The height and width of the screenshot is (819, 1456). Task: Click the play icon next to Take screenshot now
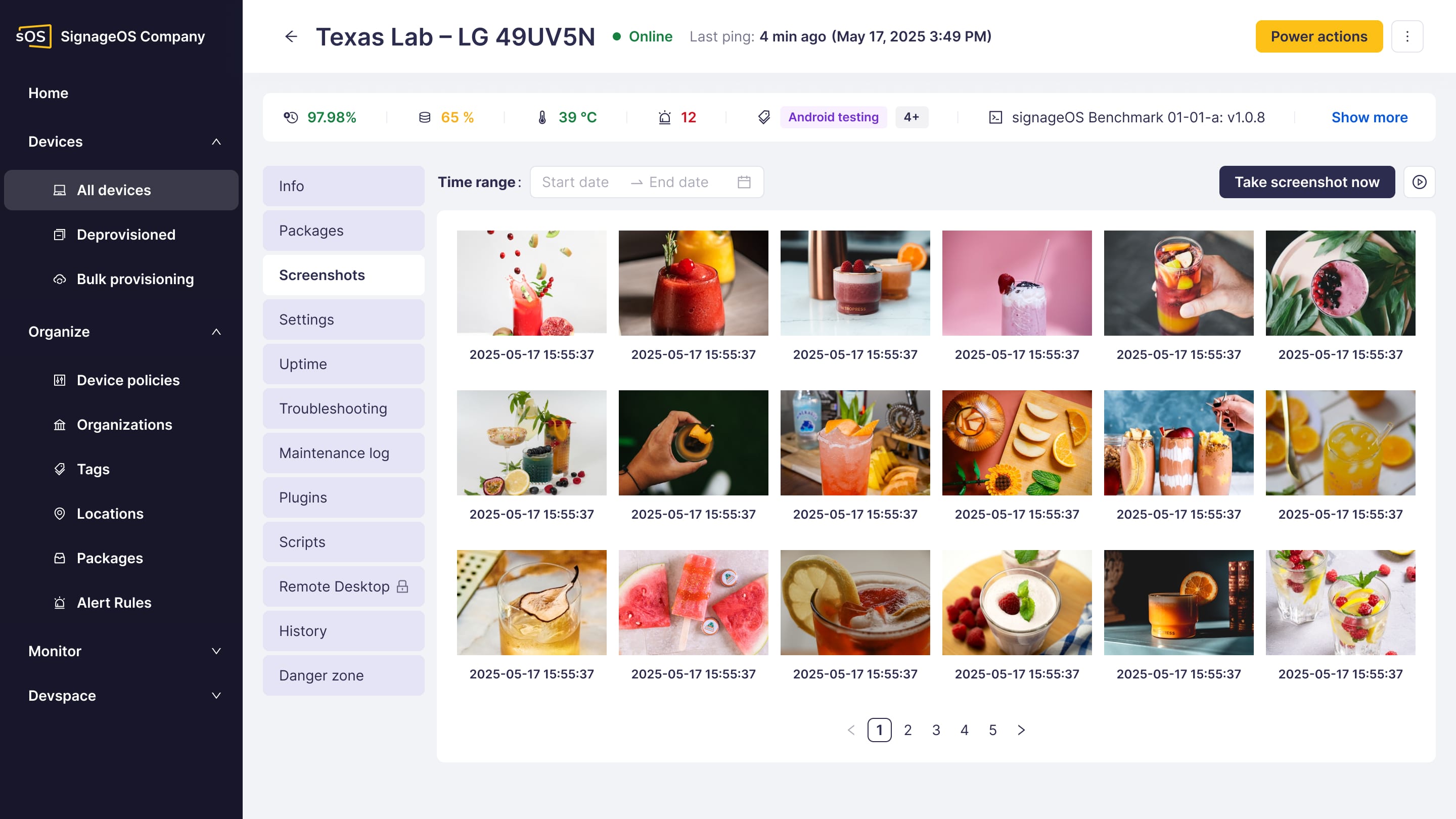coord(1419,182)
